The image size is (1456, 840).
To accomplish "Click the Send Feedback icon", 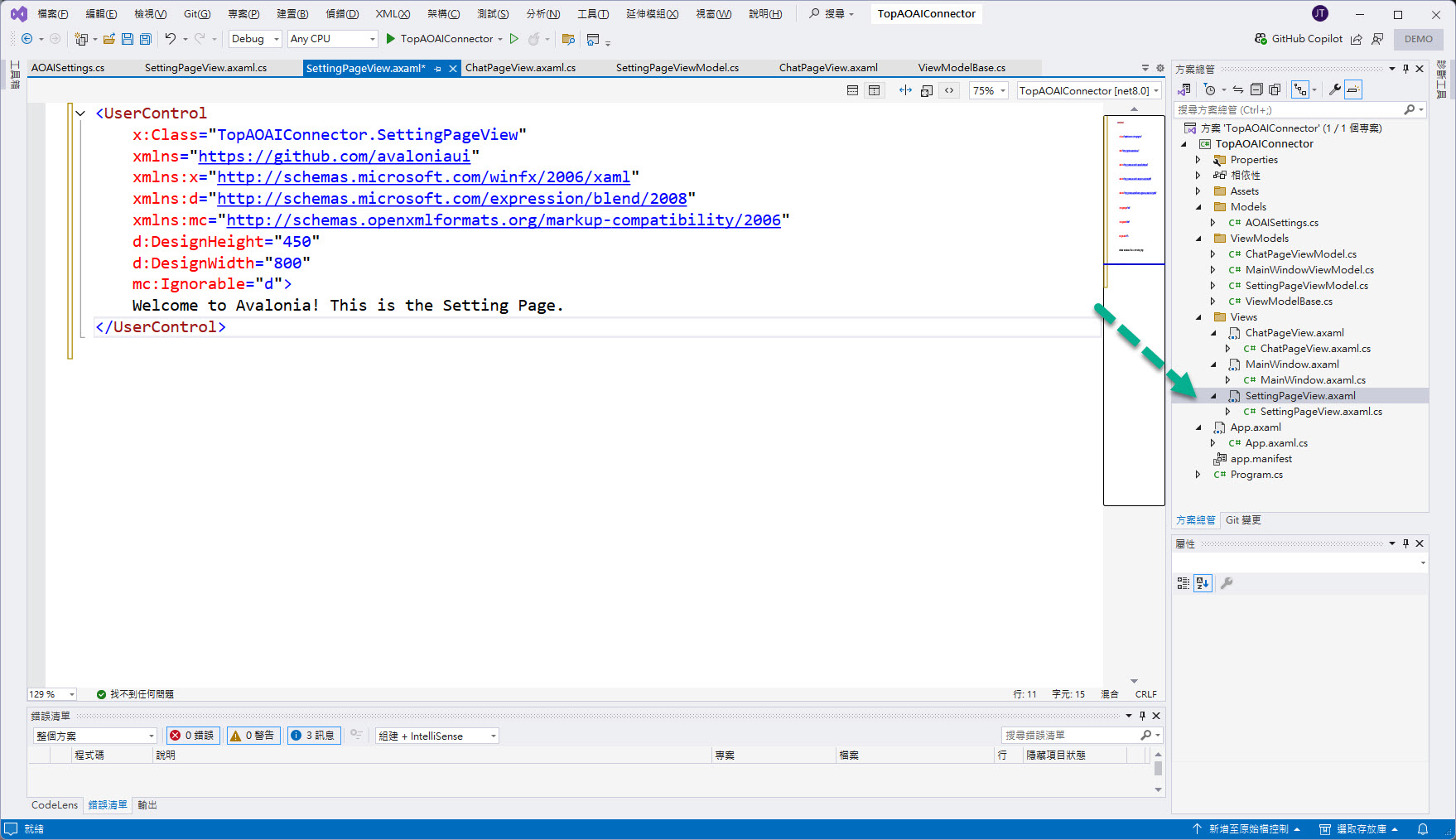I will click(1378, 39).
